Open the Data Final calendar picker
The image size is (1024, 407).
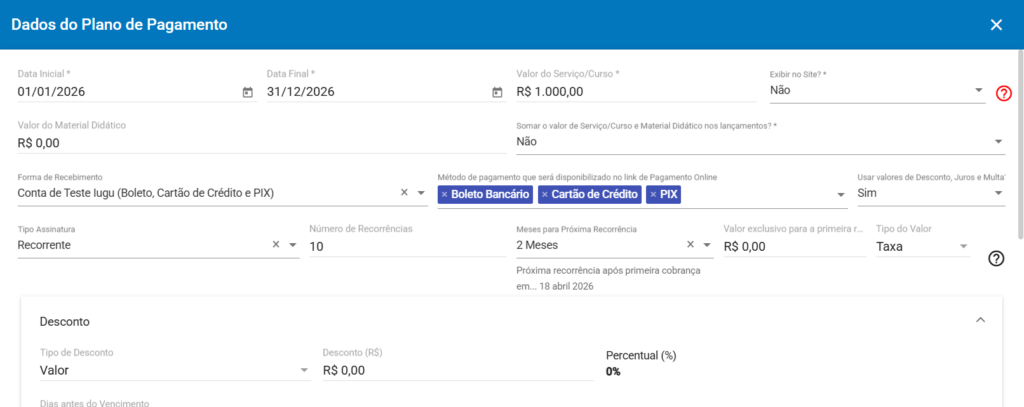pos(497,92)
